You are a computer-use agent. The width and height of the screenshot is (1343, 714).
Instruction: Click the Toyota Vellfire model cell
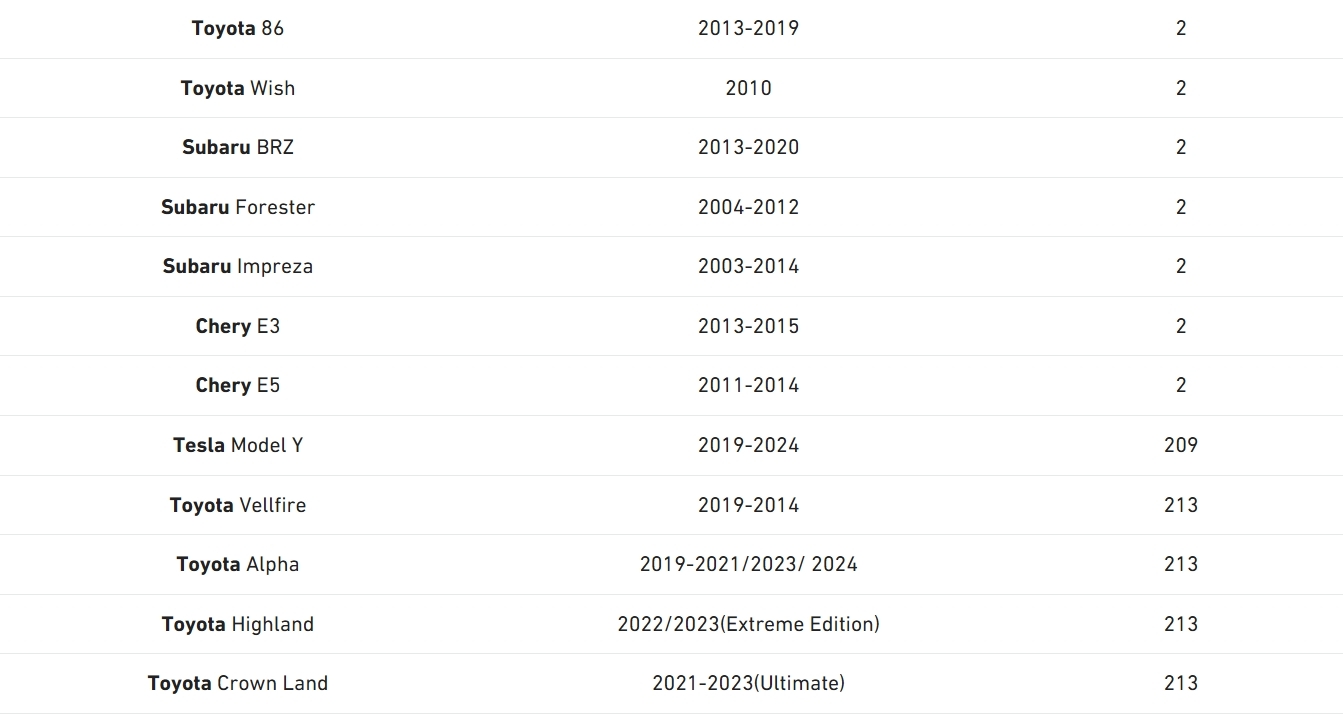pos(238,505)
